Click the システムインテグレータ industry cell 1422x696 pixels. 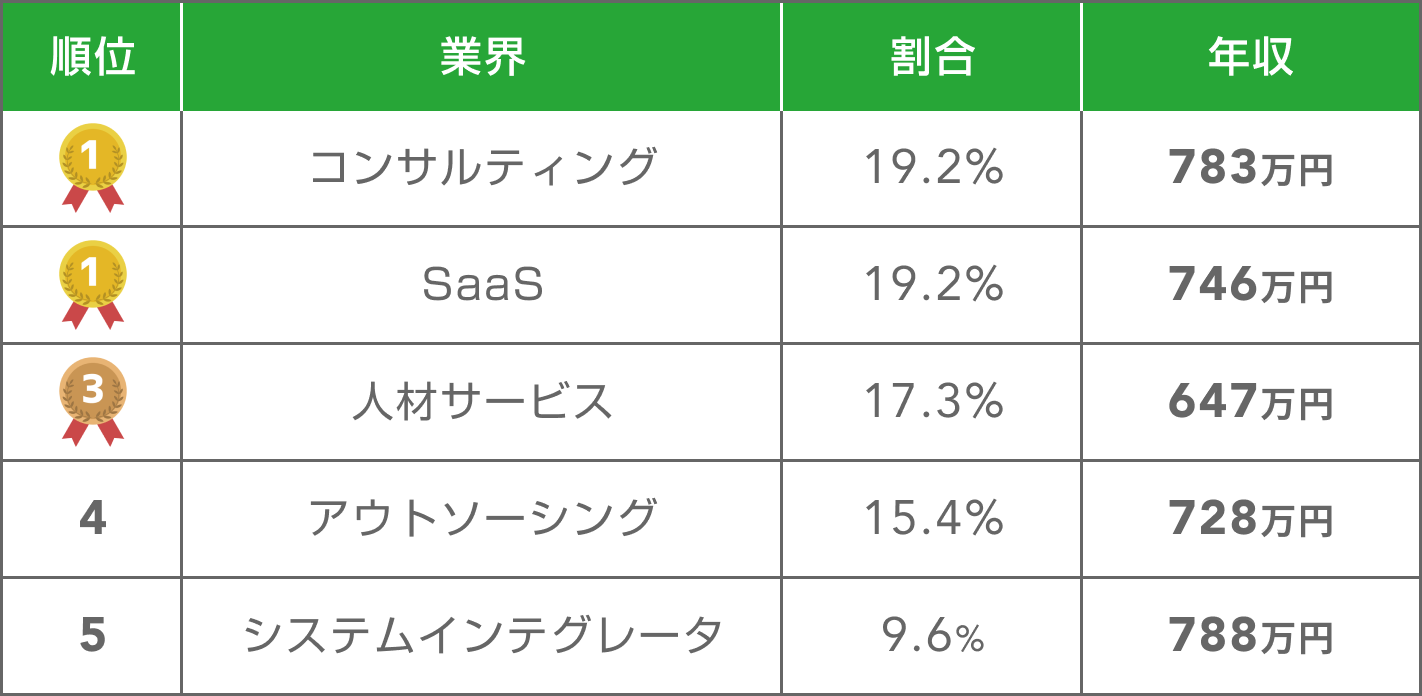pyautogui.click(x=481, y=635)
